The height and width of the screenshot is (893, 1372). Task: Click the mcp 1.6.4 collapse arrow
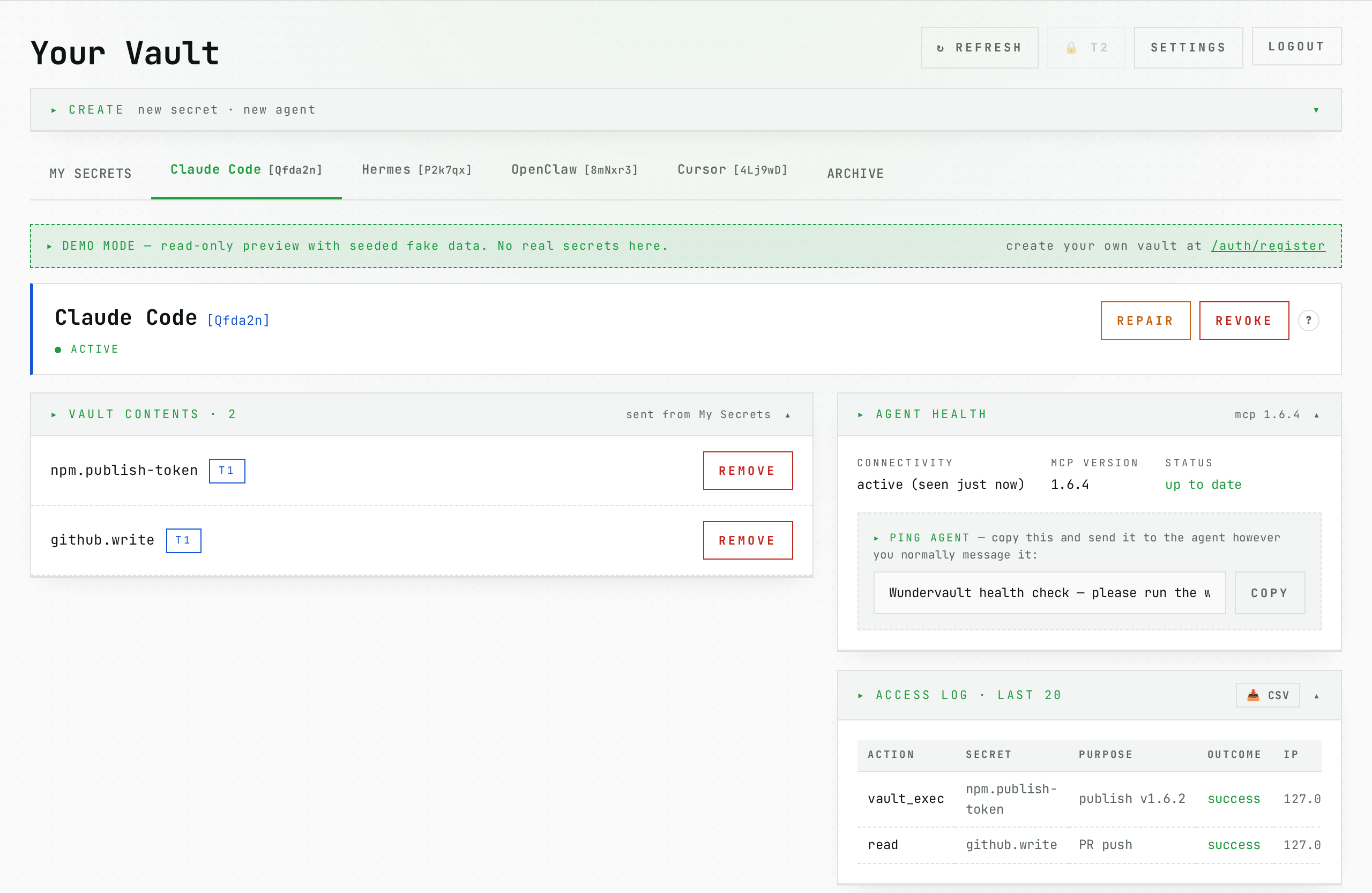[1316, 415]
